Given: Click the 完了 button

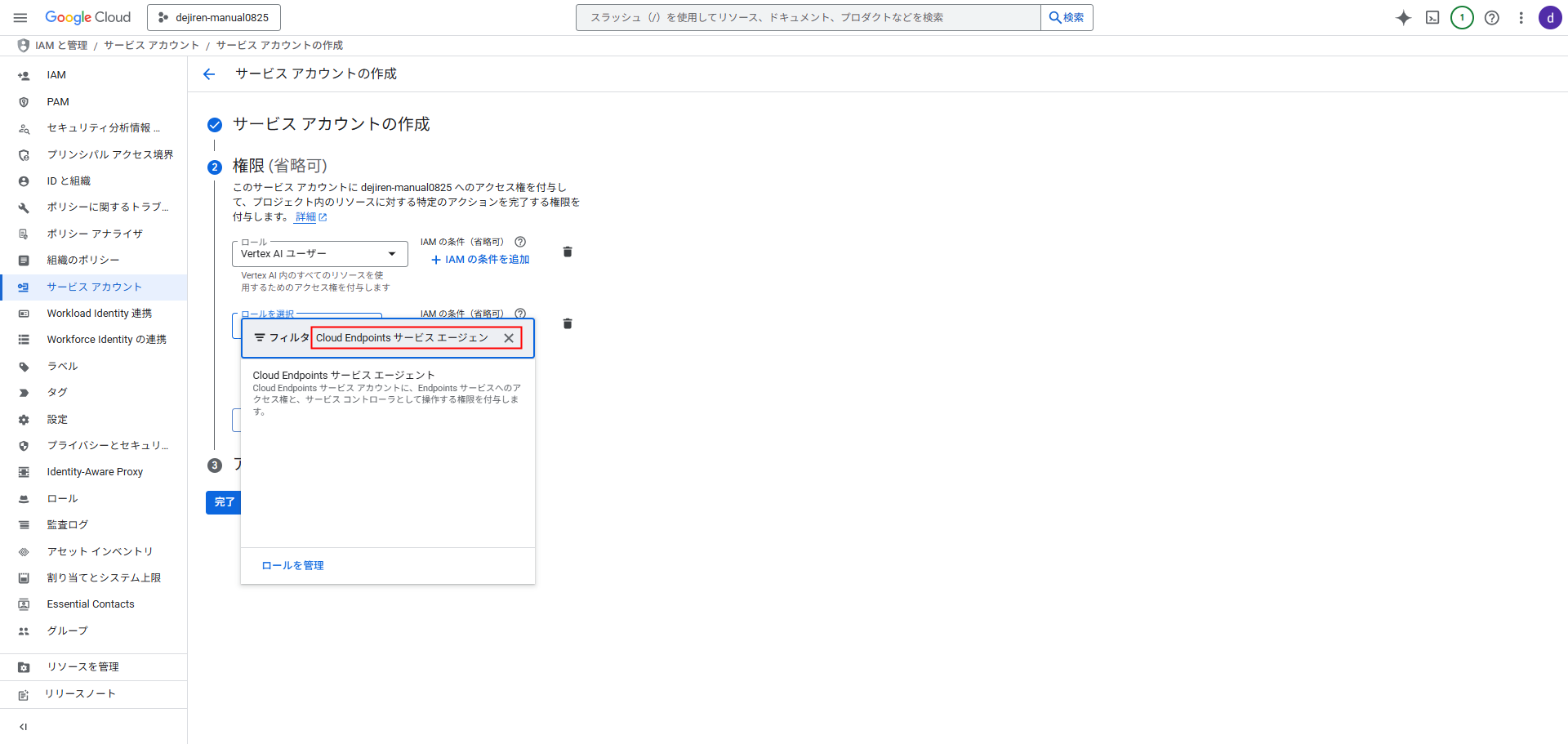Looking at the screenshot, I should (x=224, y=502).
